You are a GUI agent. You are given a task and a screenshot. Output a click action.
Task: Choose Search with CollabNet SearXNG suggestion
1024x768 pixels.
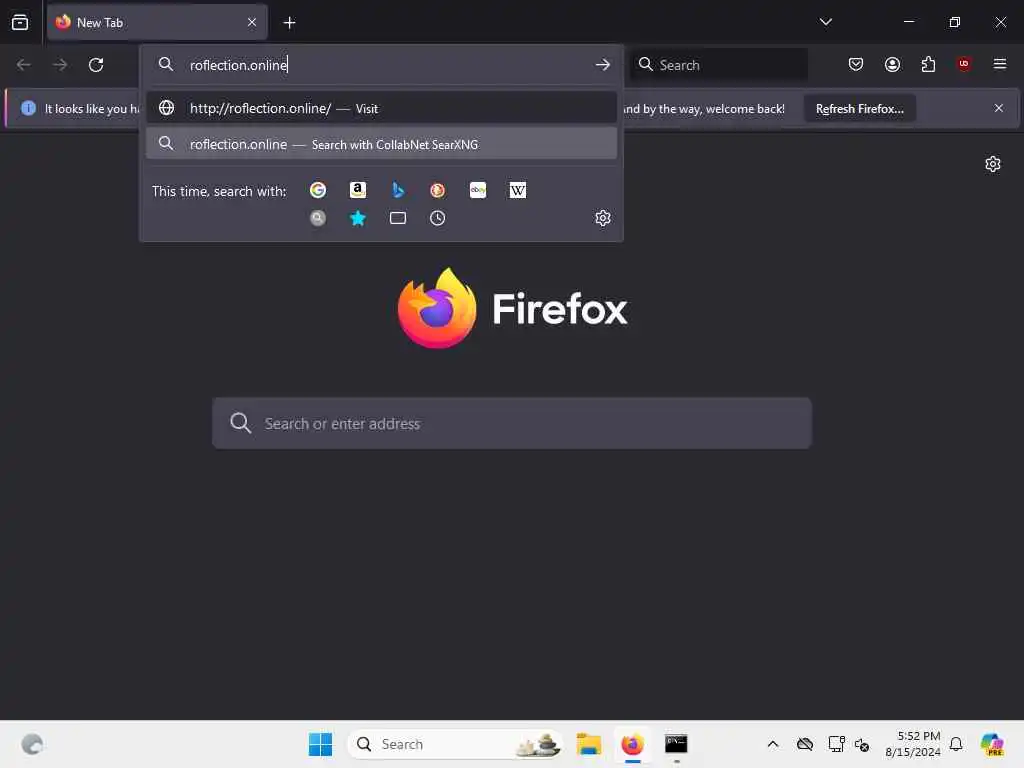381,144
